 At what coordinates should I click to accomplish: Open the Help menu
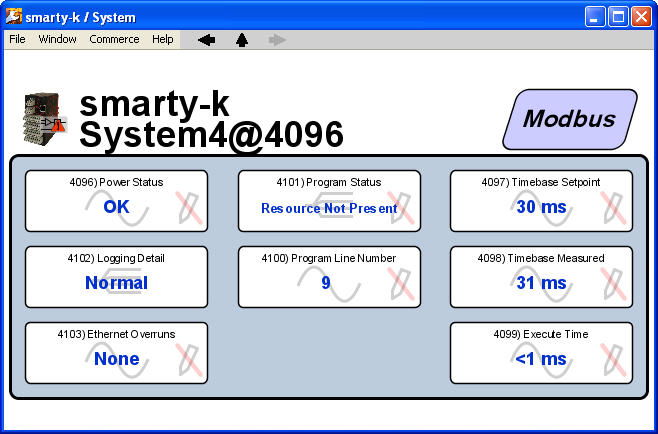163,39
